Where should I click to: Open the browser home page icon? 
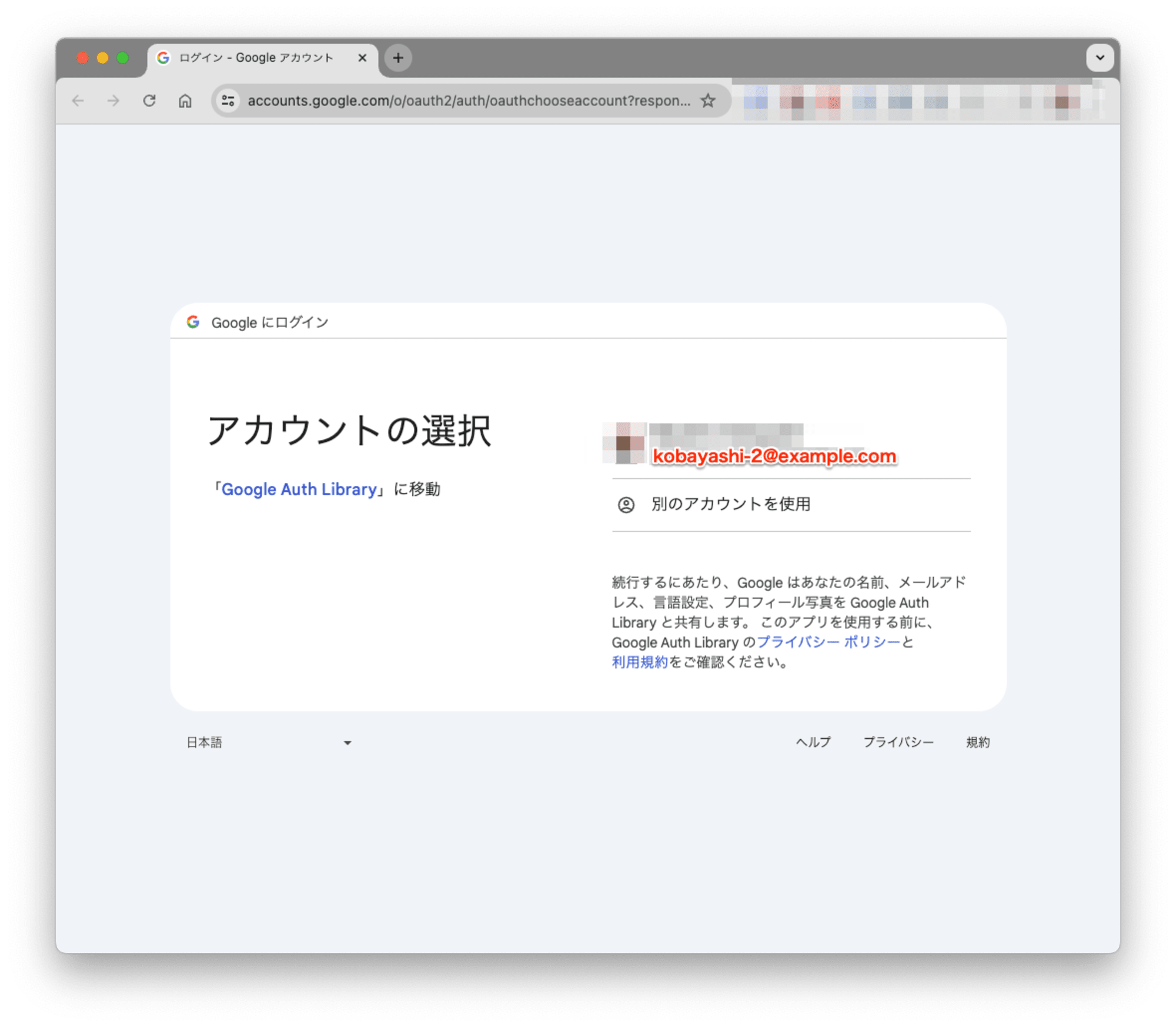coord(185,101)
